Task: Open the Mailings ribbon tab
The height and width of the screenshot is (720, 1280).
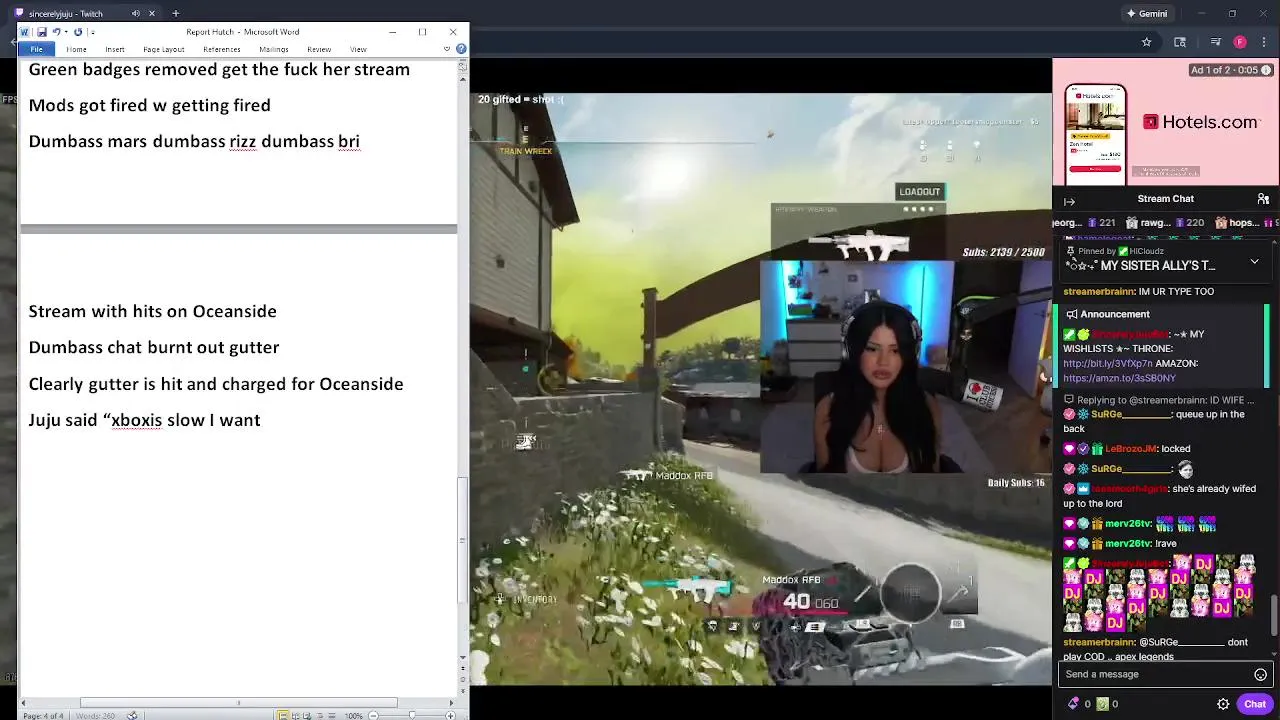Action: [273, 49]
